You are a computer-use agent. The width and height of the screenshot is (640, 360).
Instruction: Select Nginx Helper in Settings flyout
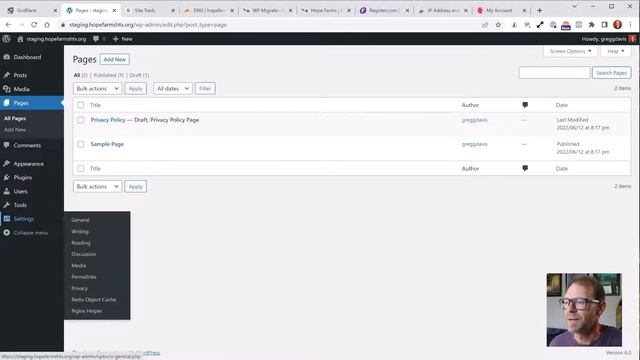pyautogui.click(x=87, y=311)
